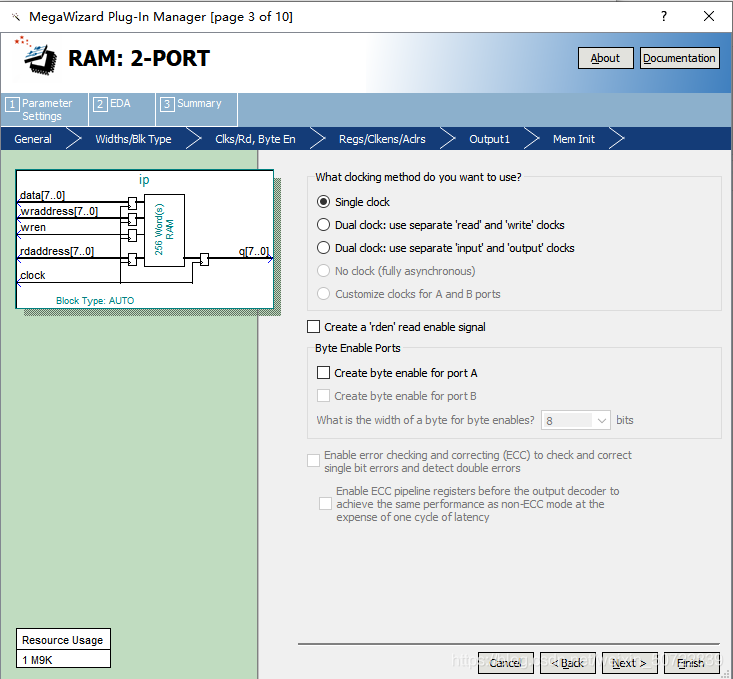Image resolution: width=733 pixels, height=679 pixels.
Task: Click the About button
Action: pos(605,58)
